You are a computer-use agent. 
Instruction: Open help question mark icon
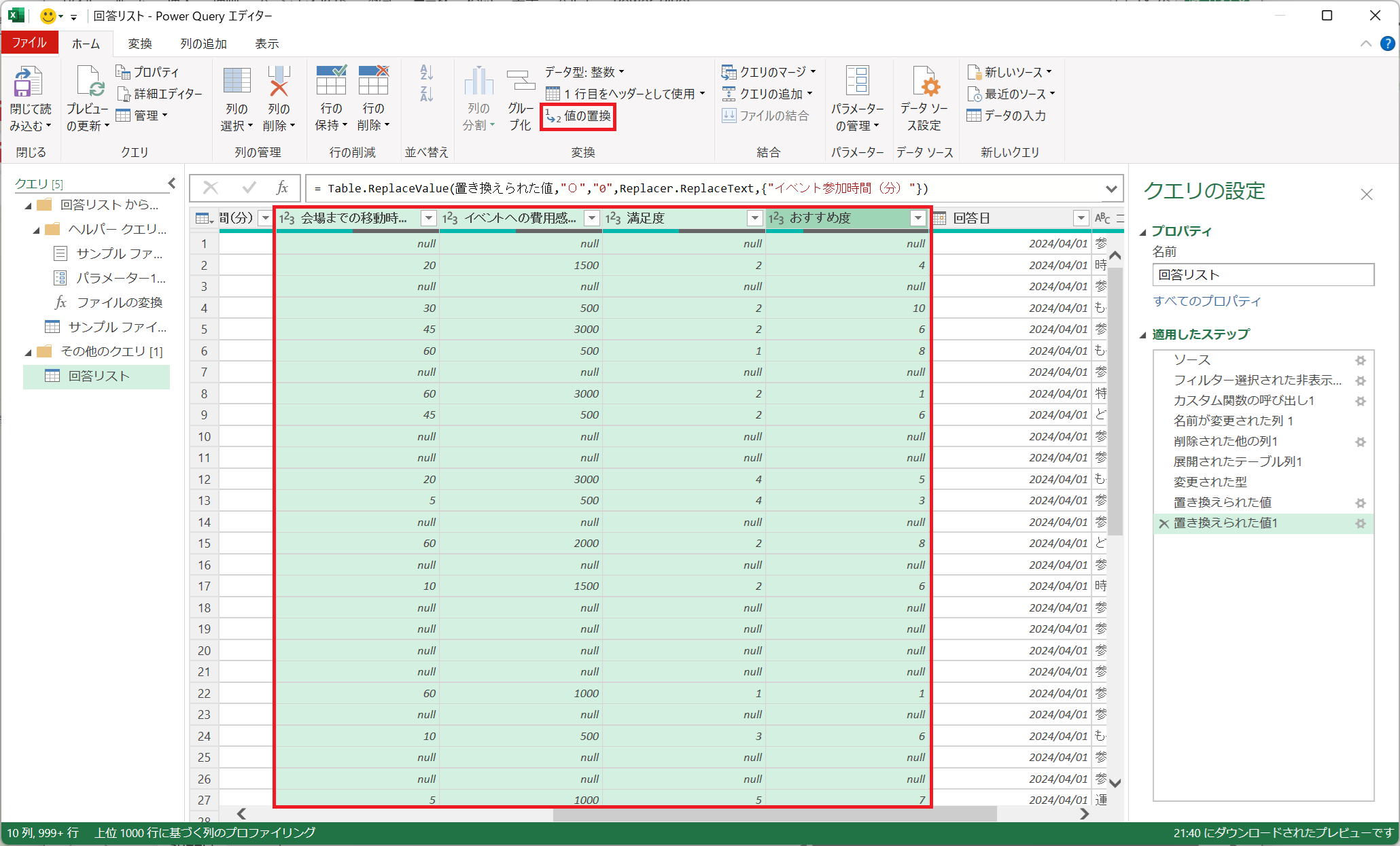[x=1388, y=43]
